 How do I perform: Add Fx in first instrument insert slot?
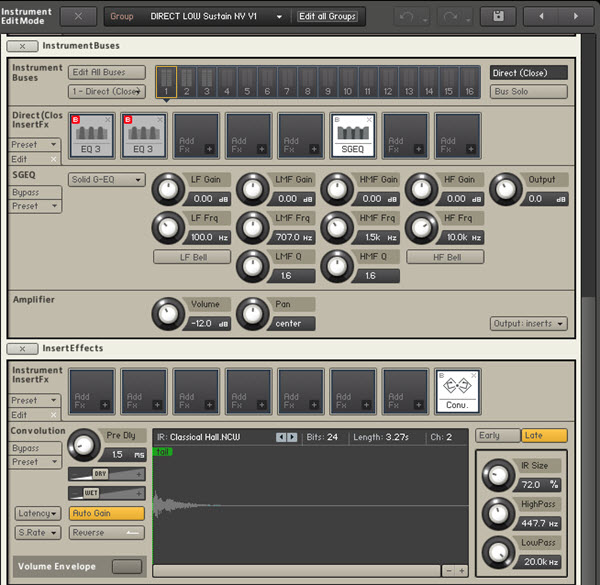(91, 392)
